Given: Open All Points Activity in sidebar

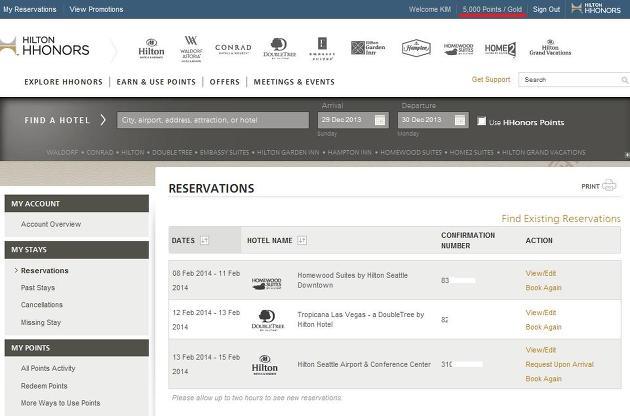Looking at the screenshot, I should coord(48,368).
